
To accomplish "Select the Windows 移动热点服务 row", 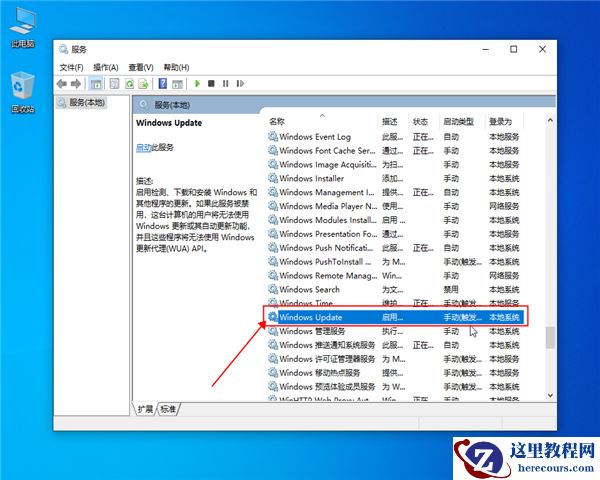I will (x=394, y=373).
